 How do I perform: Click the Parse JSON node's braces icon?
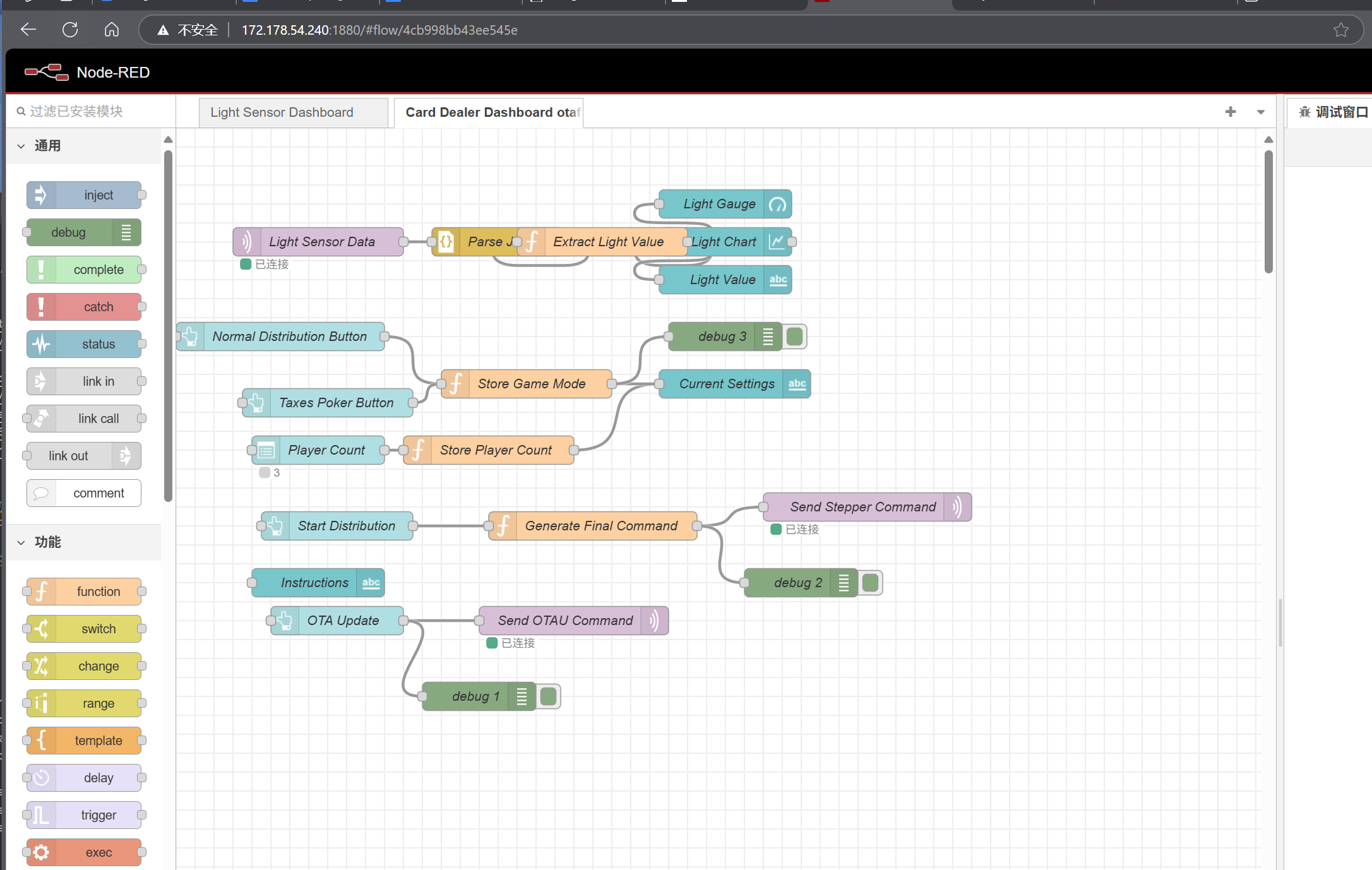(x=446, y=242)
